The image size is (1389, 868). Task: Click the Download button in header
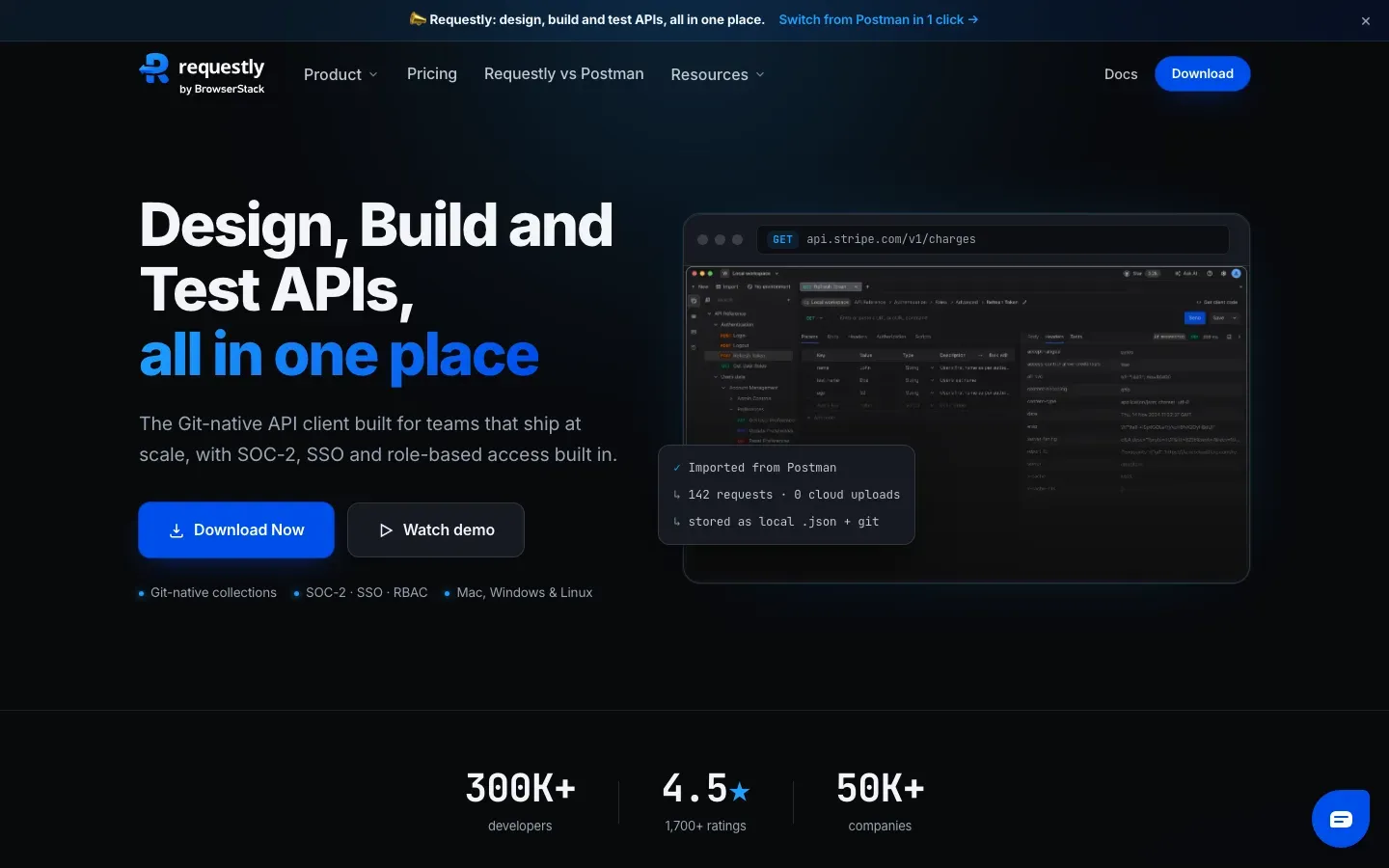coord(1202,73)
